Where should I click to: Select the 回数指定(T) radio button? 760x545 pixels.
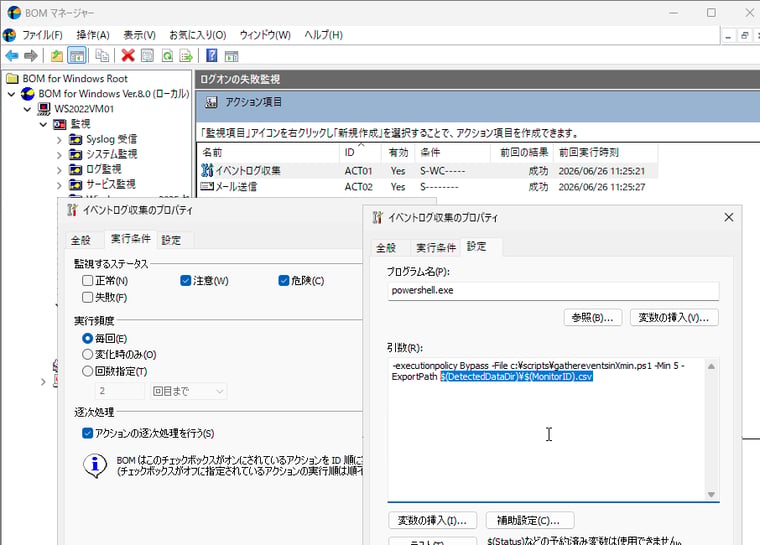click(x=87, y=371)
